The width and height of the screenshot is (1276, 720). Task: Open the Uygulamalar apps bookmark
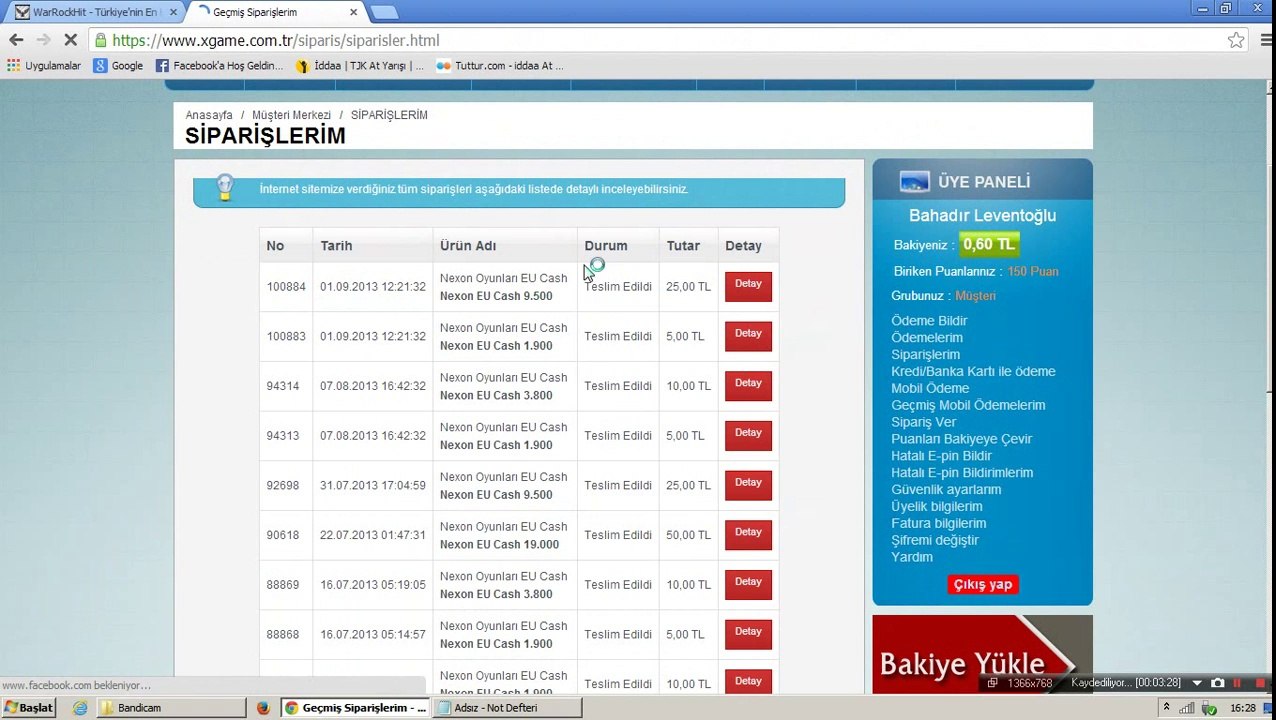(44, 66)
